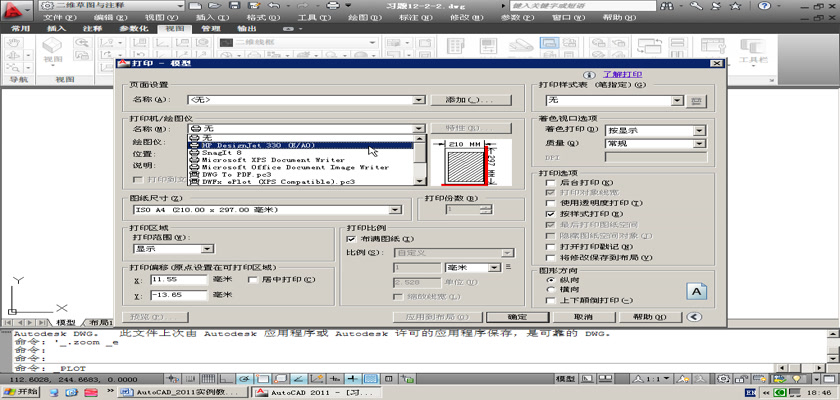Enable 使用透明度打印 checkbox
840x400 pixels.
click(x=550, y=203)
